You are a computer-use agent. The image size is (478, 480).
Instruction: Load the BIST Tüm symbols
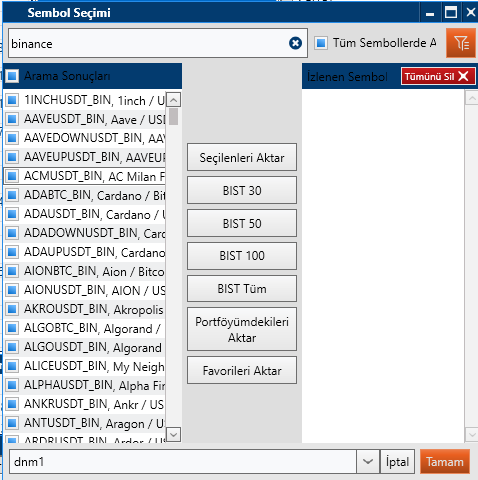point(242,288)
